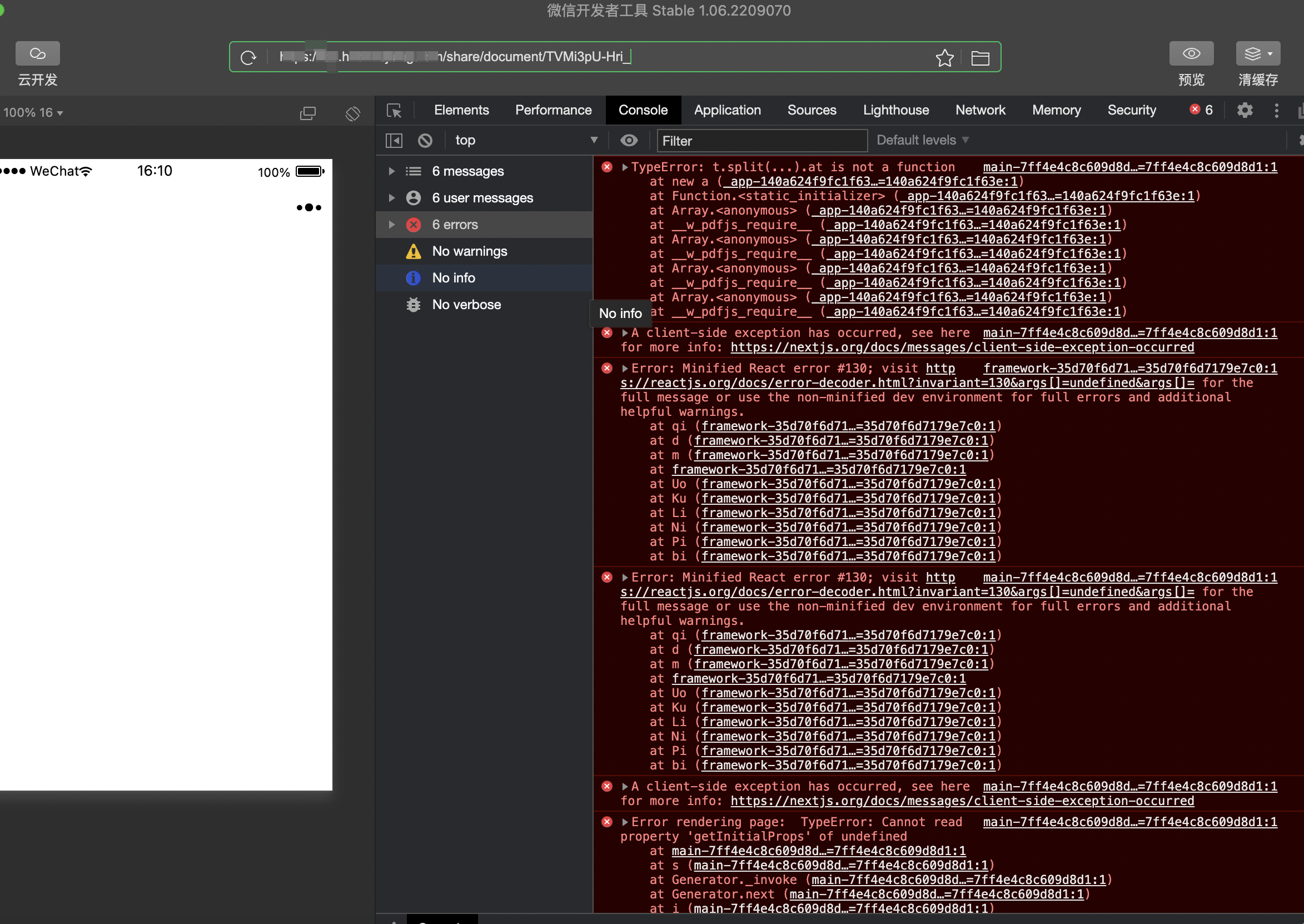Viewport: 1304px width, 924px height.
Task: Switch to the Elements tab
Action: (x=461, y=111)
